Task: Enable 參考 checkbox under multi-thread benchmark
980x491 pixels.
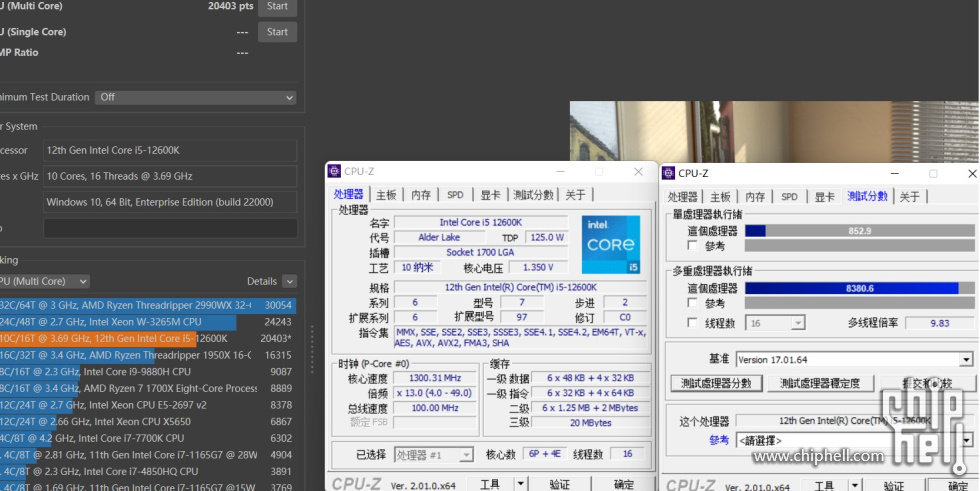Action: pos(692,302)
